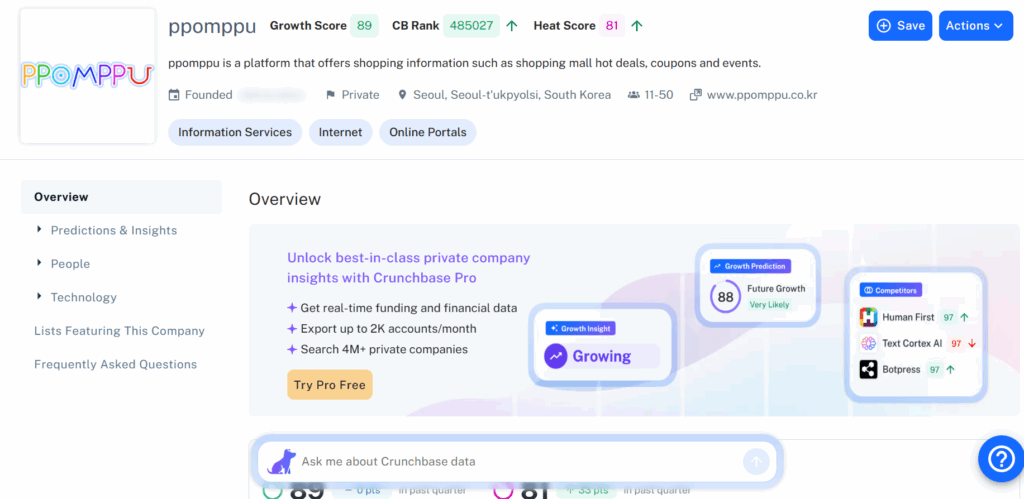Click the external link icon beside website
This screenshot has height=499, width=1024.
pyautogui.click(x=696, y=95)
